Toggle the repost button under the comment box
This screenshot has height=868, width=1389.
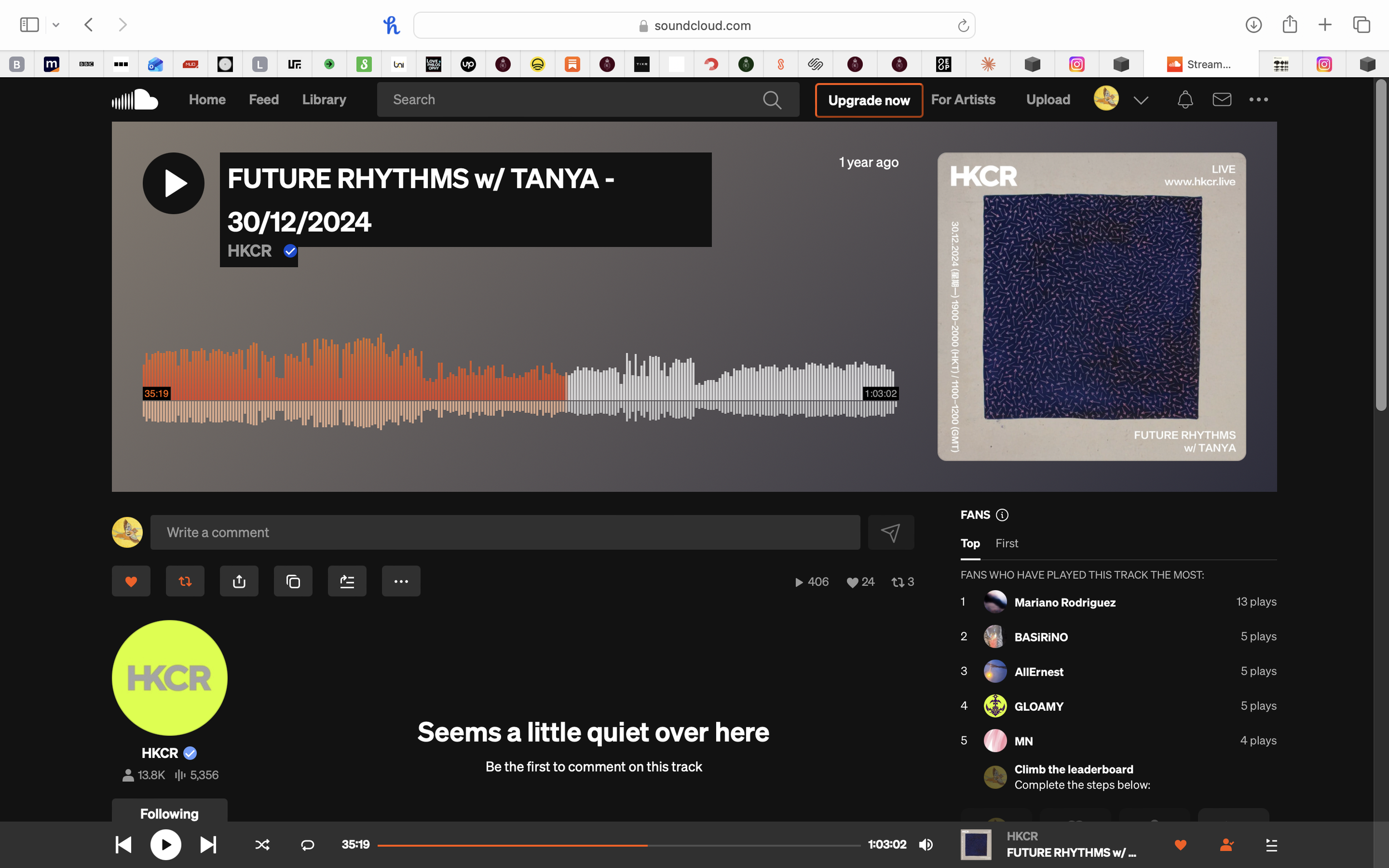[x=185, y=581]
